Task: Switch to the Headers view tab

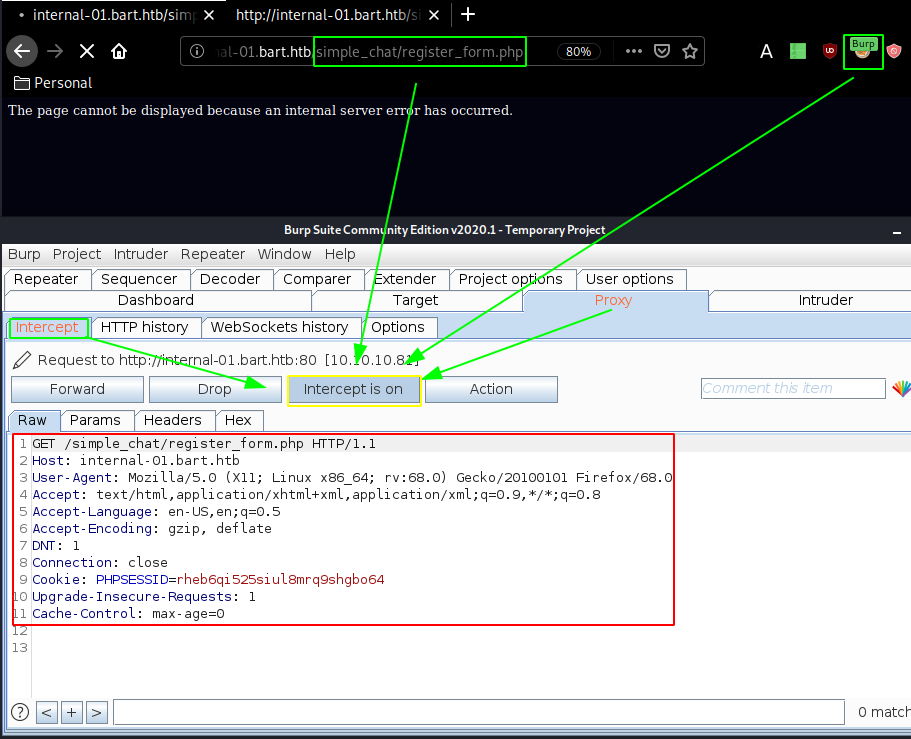Action: pos(173,420)
